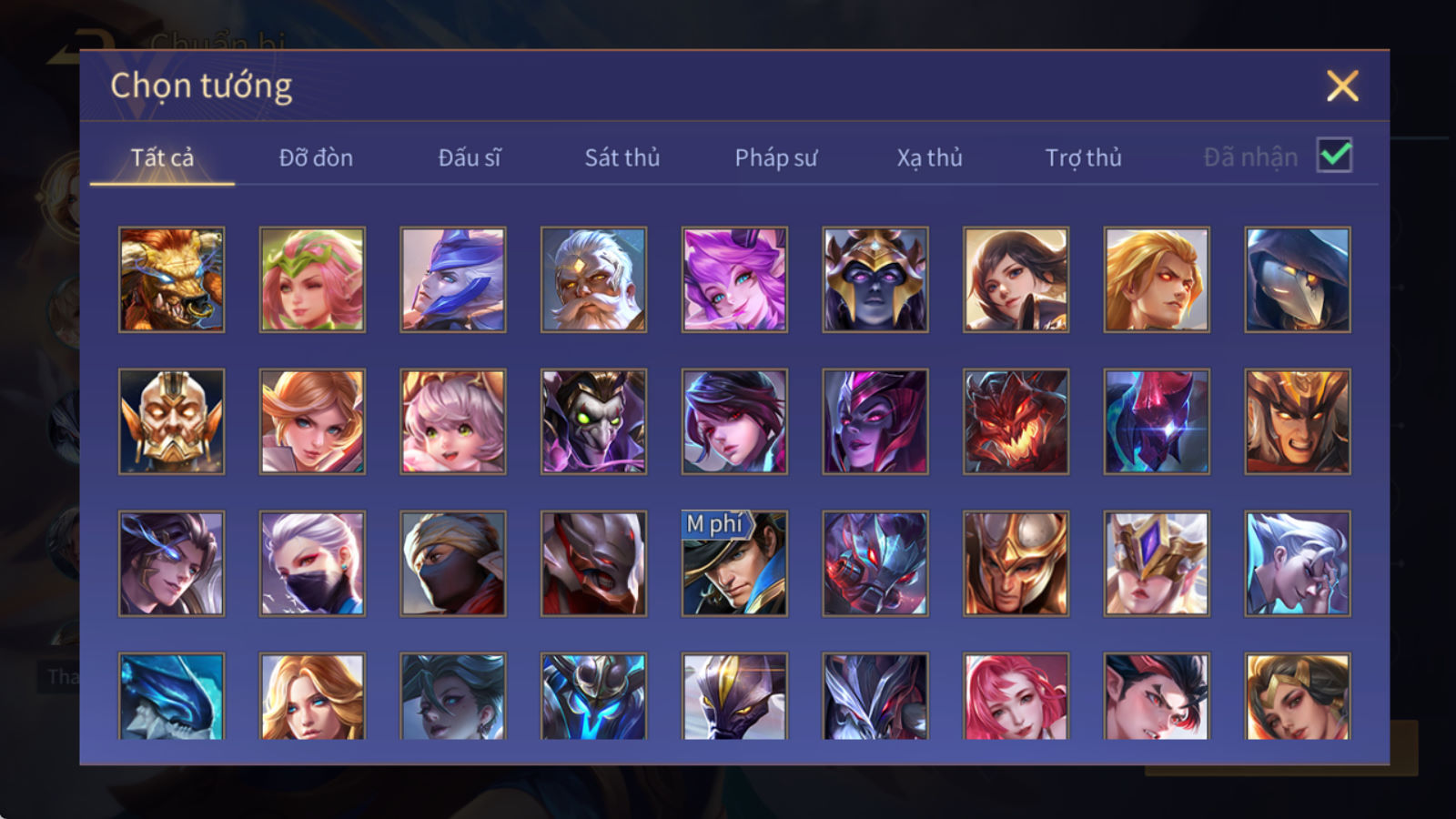Screen dimensions: 1456x819
Task: Filter heroes by 'Xạ thủ'
Action: [929, 157]
